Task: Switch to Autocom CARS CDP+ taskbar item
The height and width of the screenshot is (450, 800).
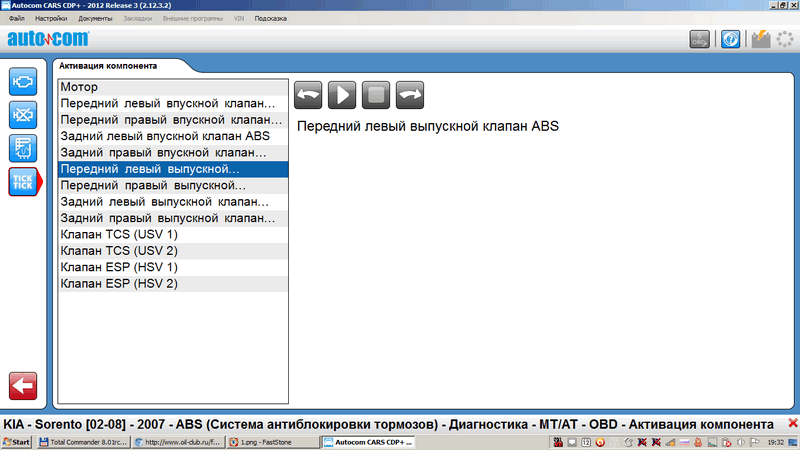Action: pos(367,442)
